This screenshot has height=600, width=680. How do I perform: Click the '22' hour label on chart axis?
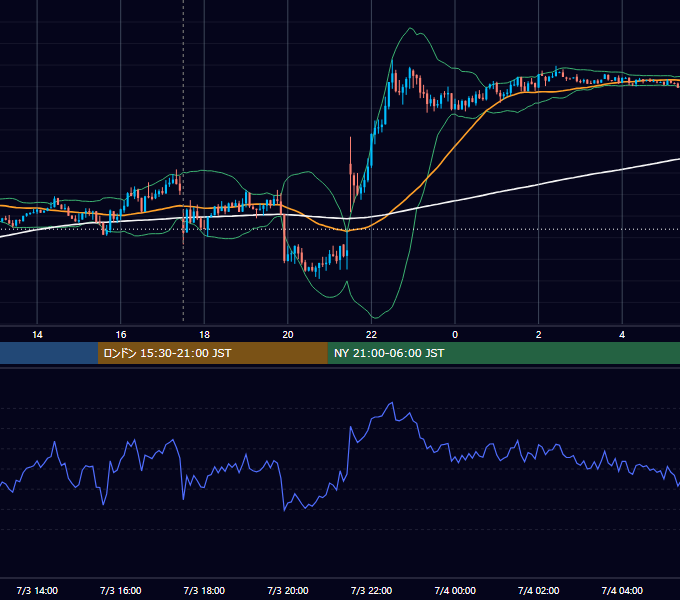point(371,335)
